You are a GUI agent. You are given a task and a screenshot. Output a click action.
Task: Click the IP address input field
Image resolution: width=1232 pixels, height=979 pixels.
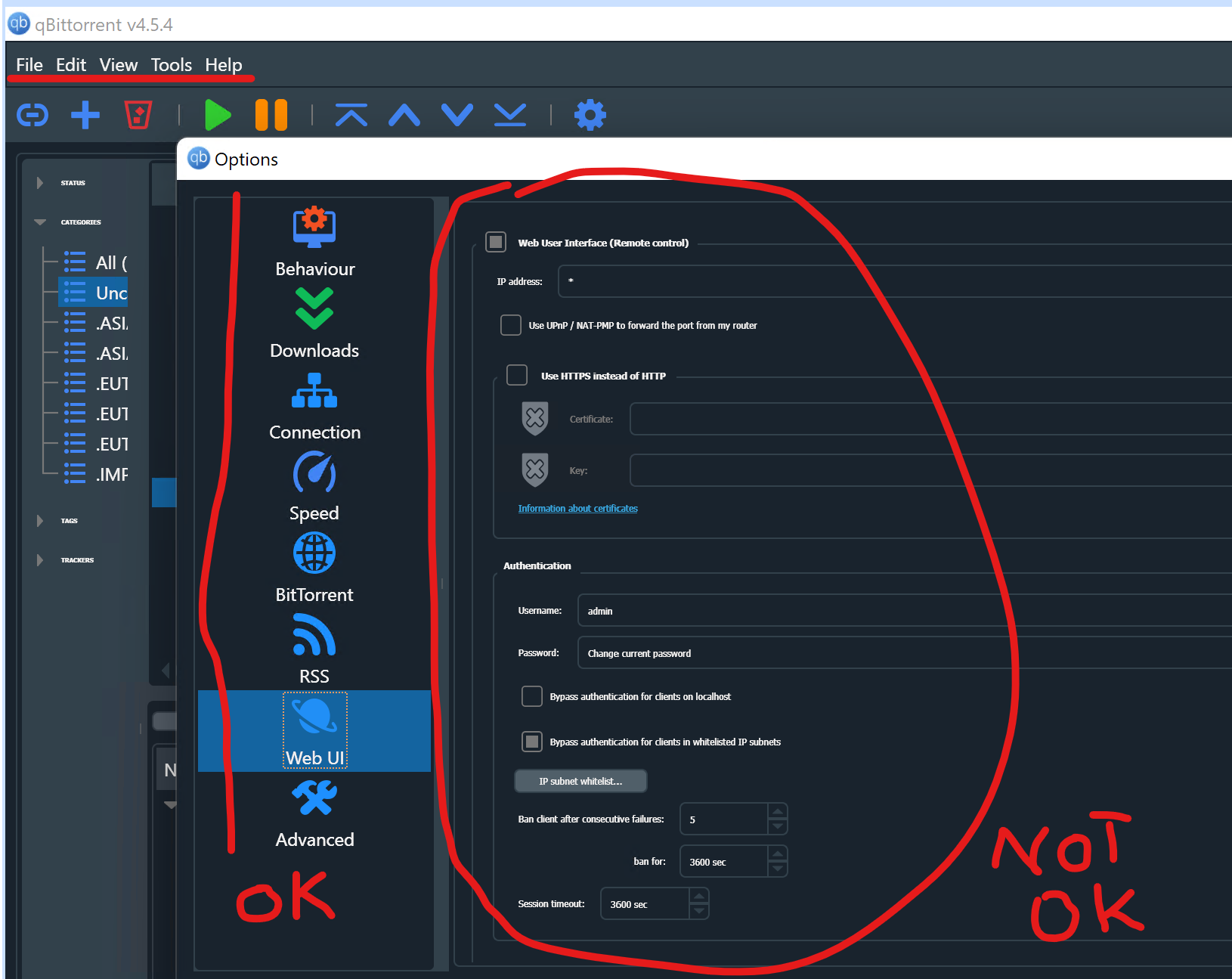click(x=895, y=281)
